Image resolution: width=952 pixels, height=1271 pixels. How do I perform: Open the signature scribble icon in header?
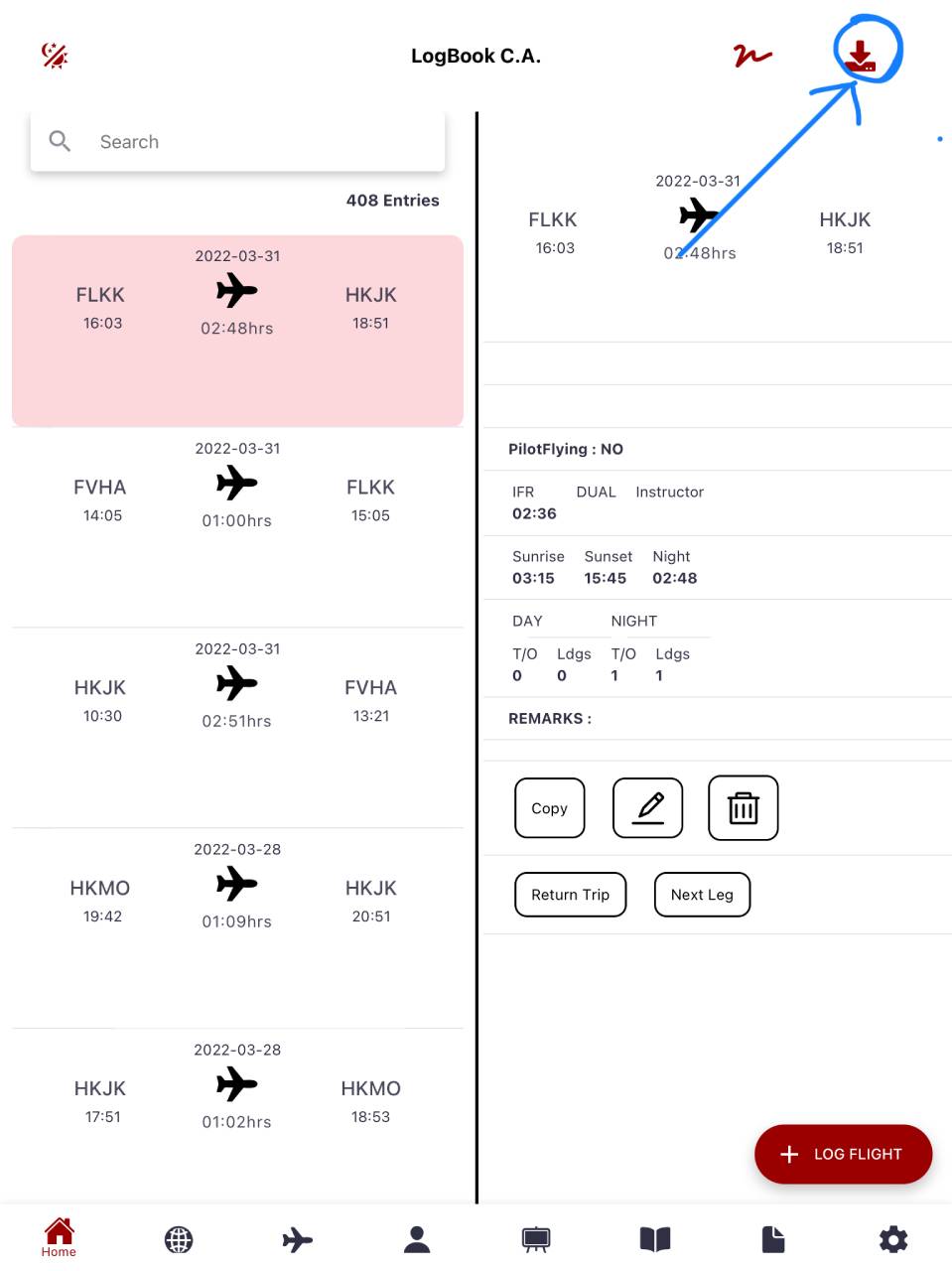coord(752,56)
